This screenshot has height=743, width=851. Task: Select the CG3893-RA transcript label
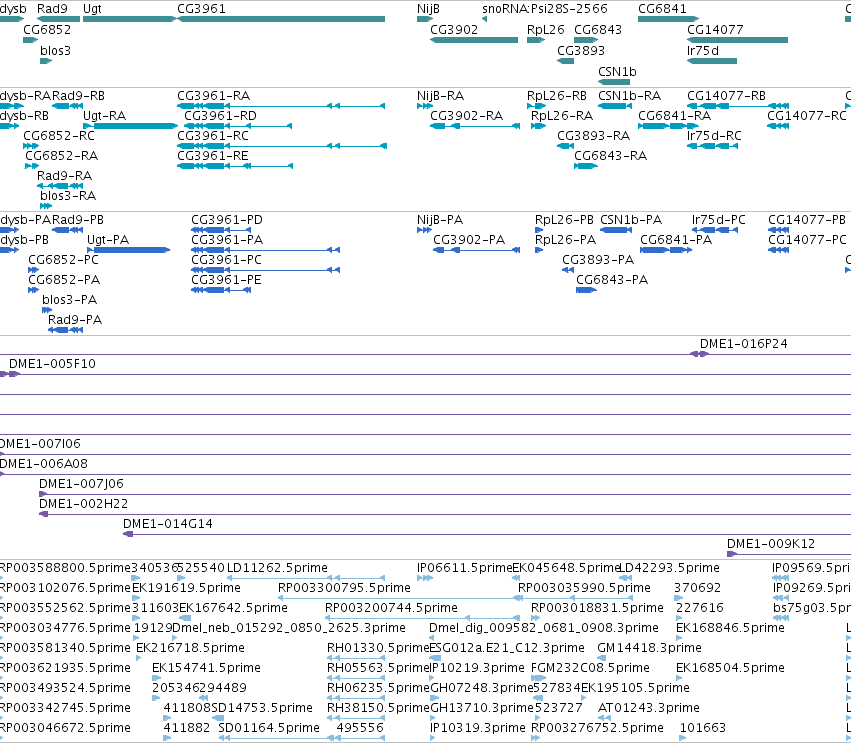coord(593,136)
